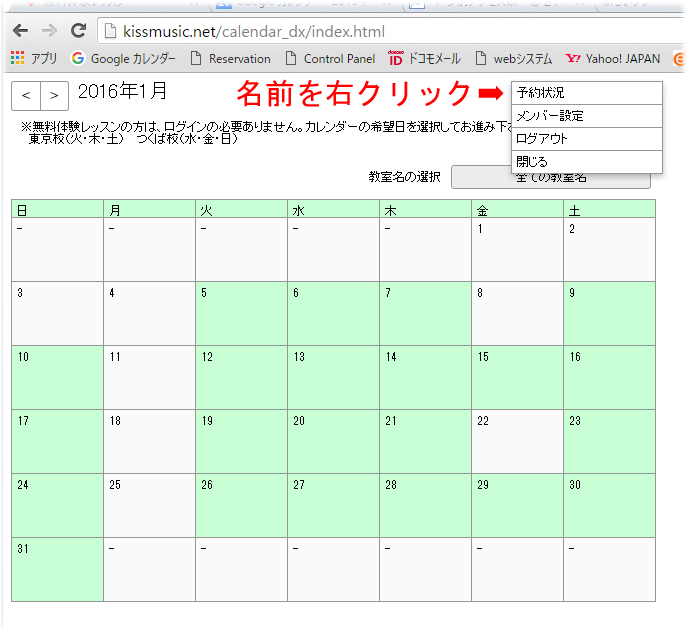Open the Reservation bookmark
This screenshot has width=688, height=631.
[x=231, y=58]
